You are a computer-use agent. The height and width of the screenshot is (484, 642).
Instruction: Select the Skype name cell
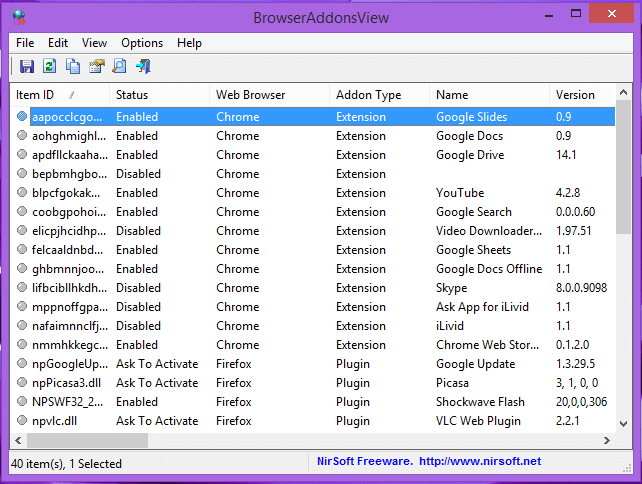click(x=451, y=288)
